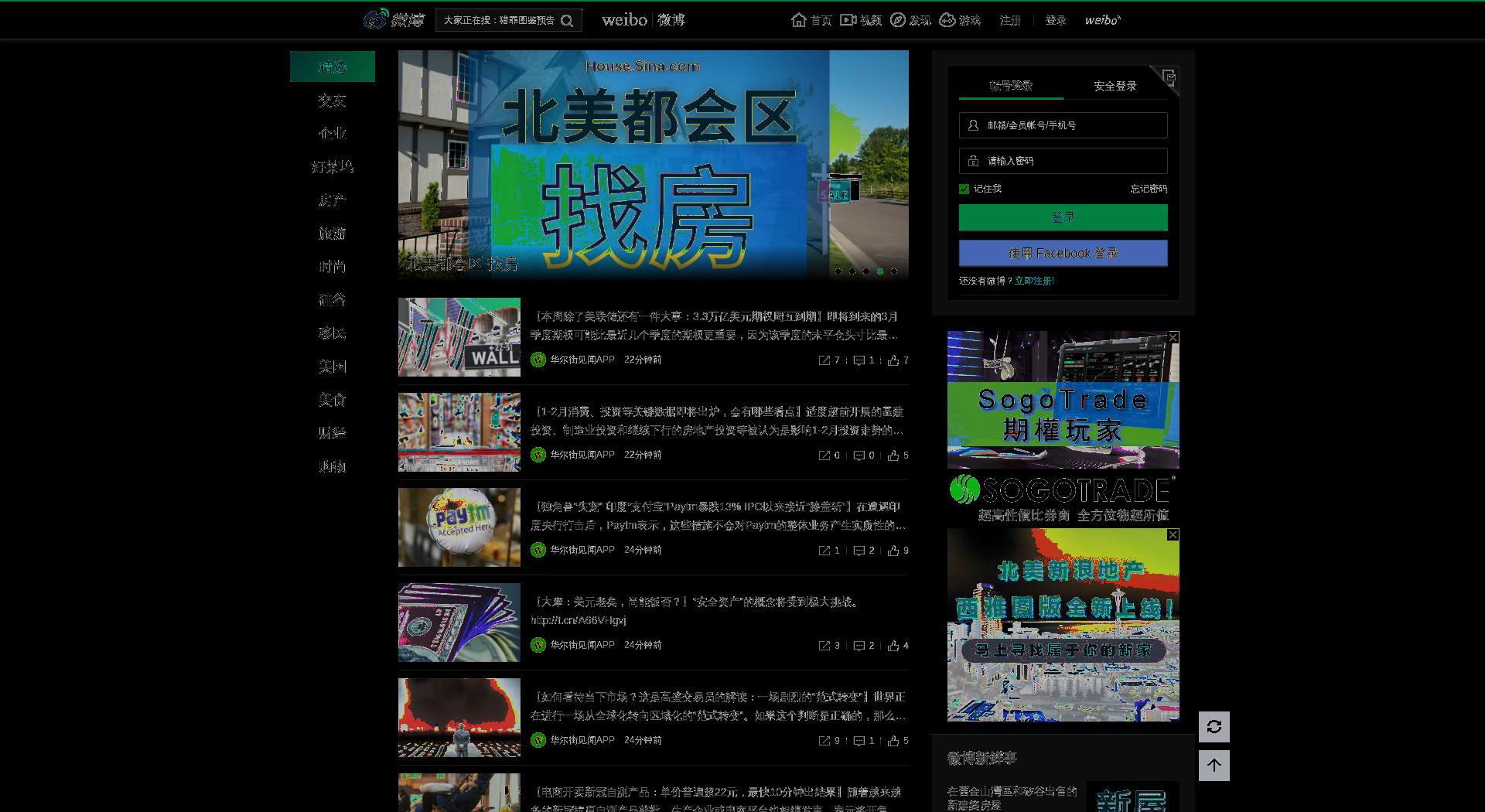Select the 移民 category
Screen dimensions: 1485x812
(x=333, y=333)
